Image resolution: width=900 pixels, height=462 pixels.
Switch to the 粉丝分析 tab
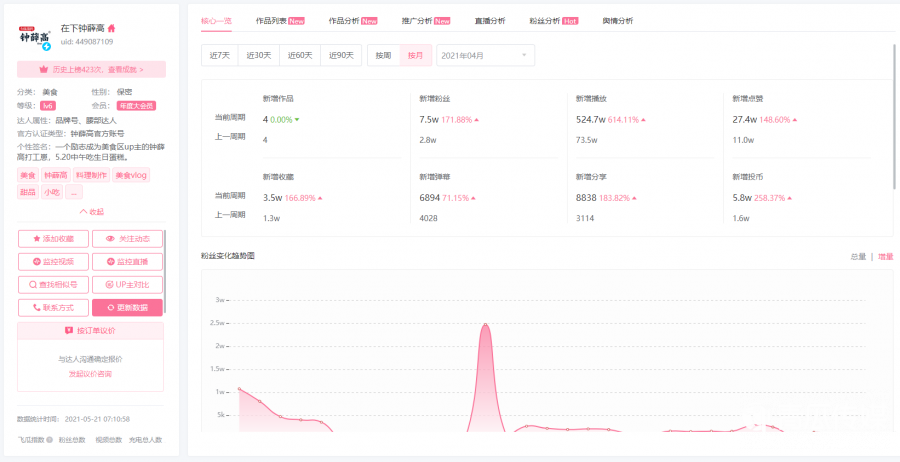coord(553,21)
